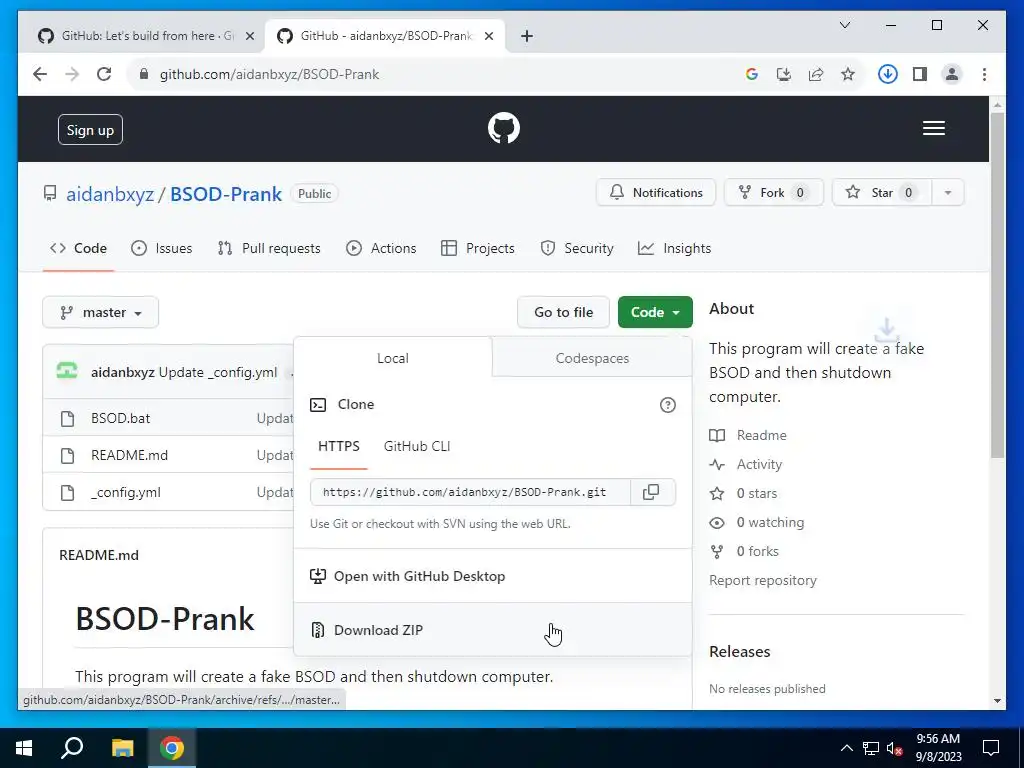Choose Download ZIP
Viewport: 1024px width, 768px height.
pos(493,630)
